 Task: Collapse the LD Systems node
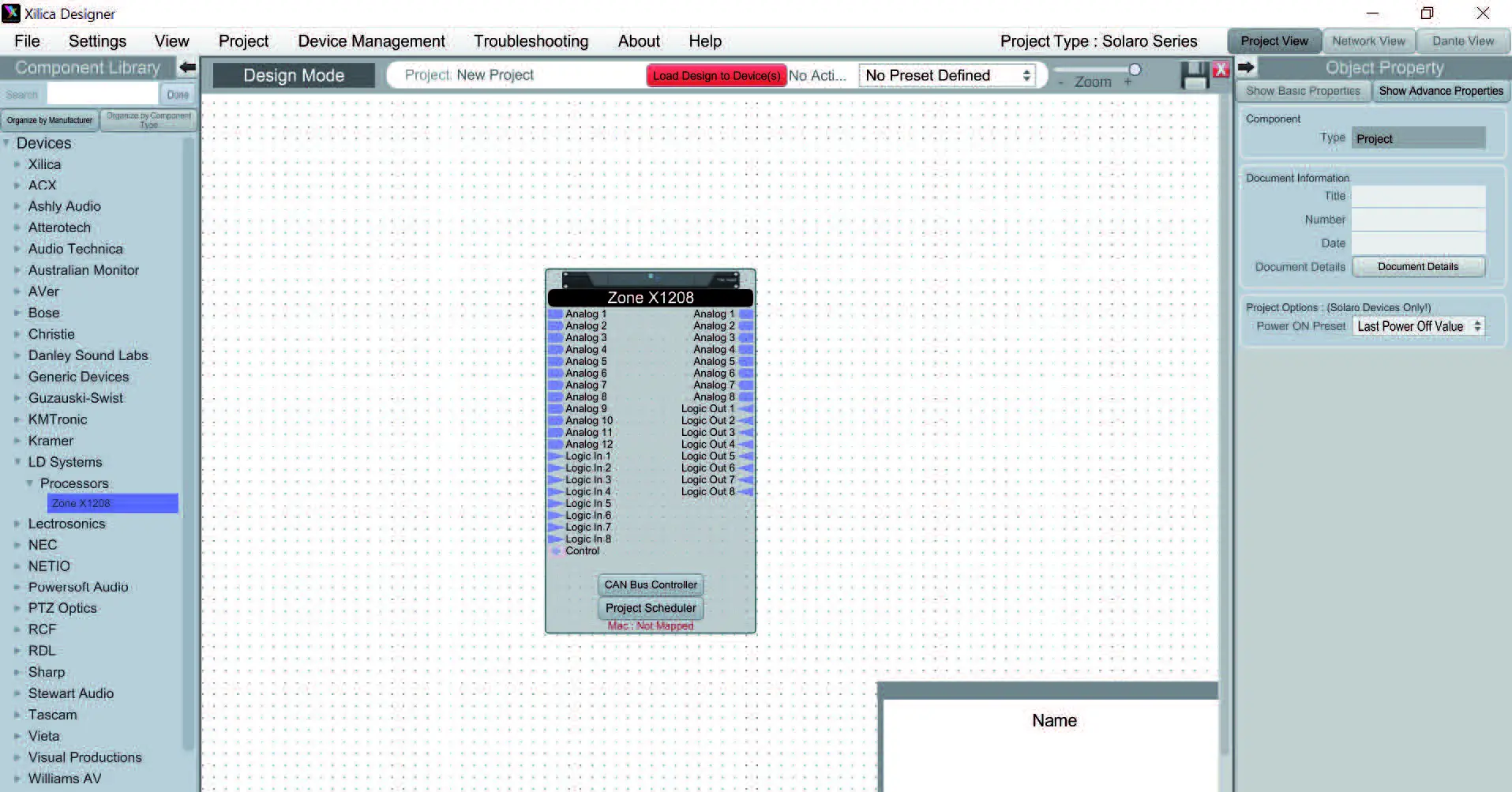point(17,462)
